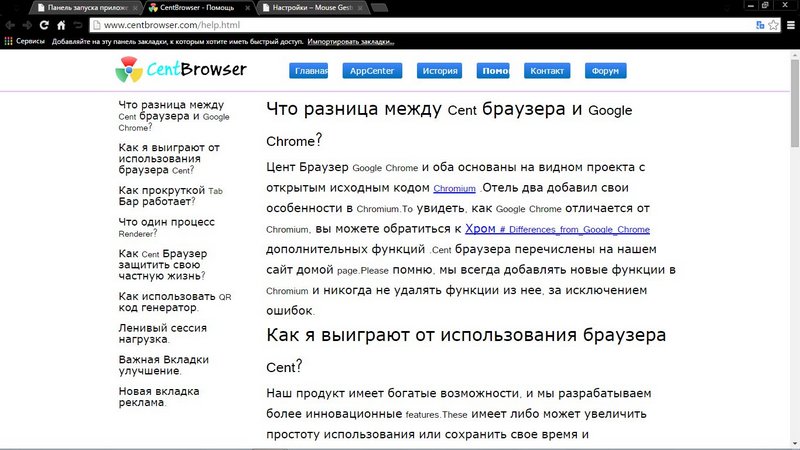Follow the Chromium hyperlink in the text
Viewport: 800px width, 450px height.
click(x=454, y=189)
